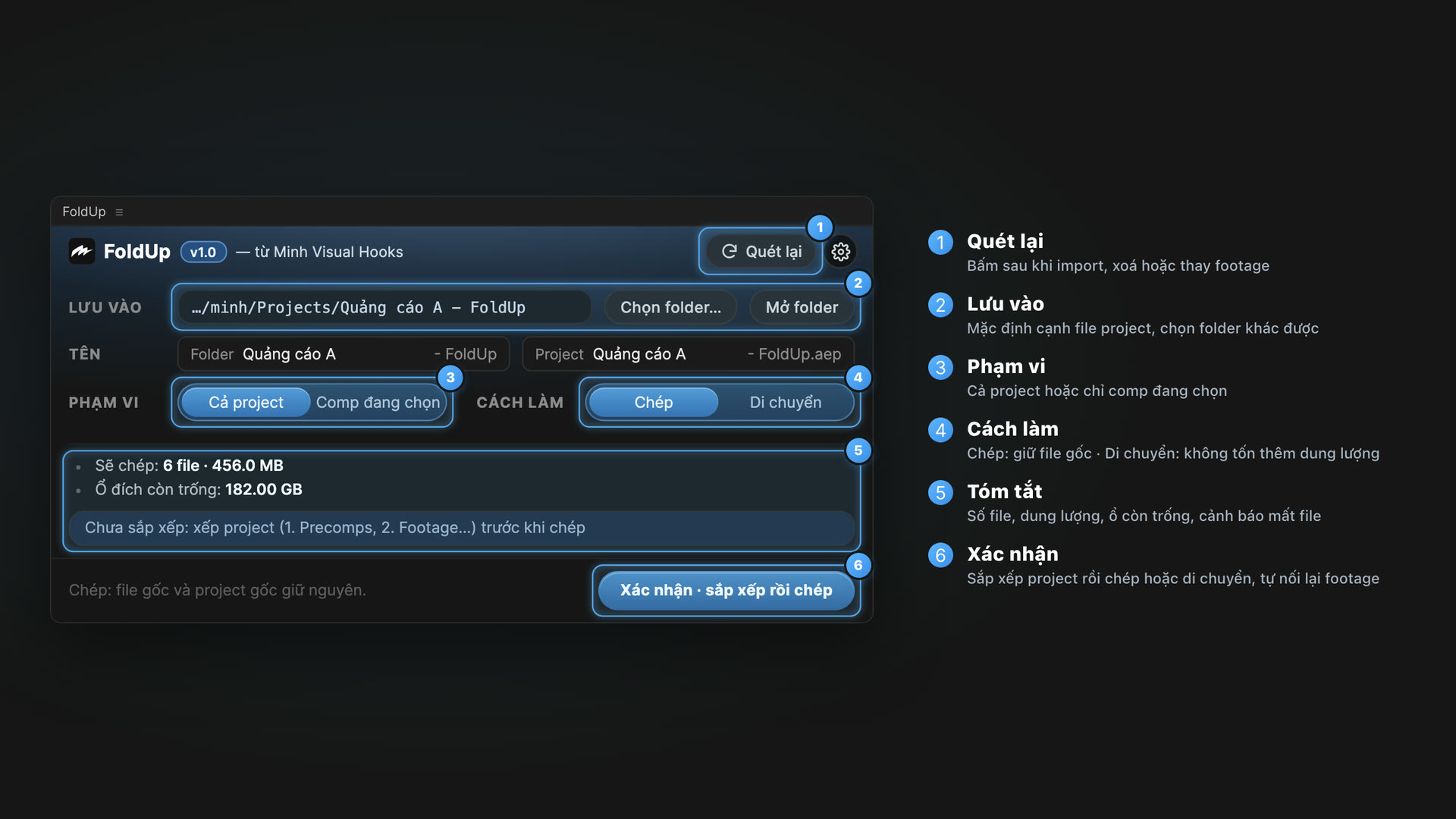
Task: Select the Comp đang chọn scope option
Action: pos(378,402)
